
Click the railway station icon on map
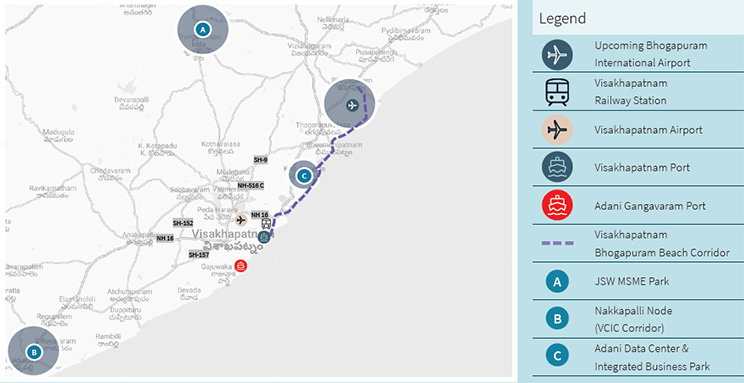(x=267, y=223)
